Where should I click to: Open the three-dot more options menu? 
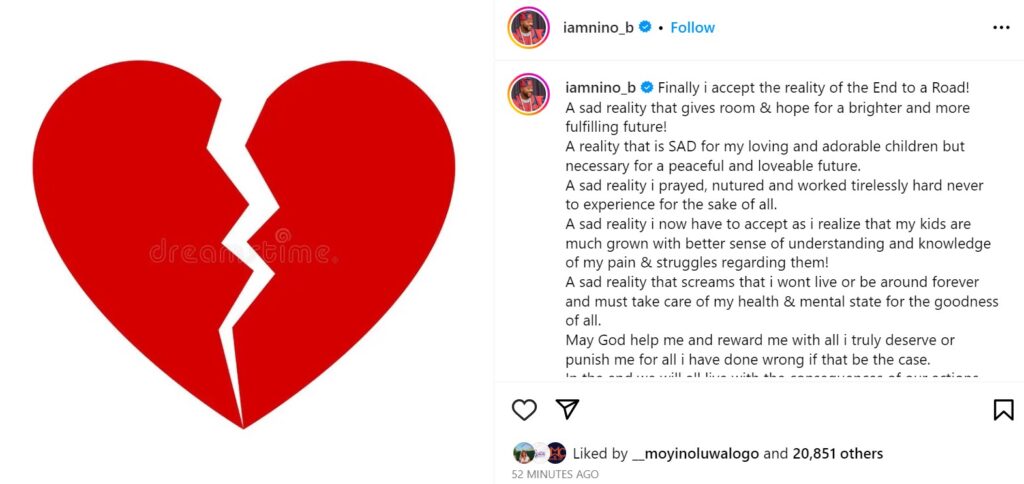point(1001,27)
